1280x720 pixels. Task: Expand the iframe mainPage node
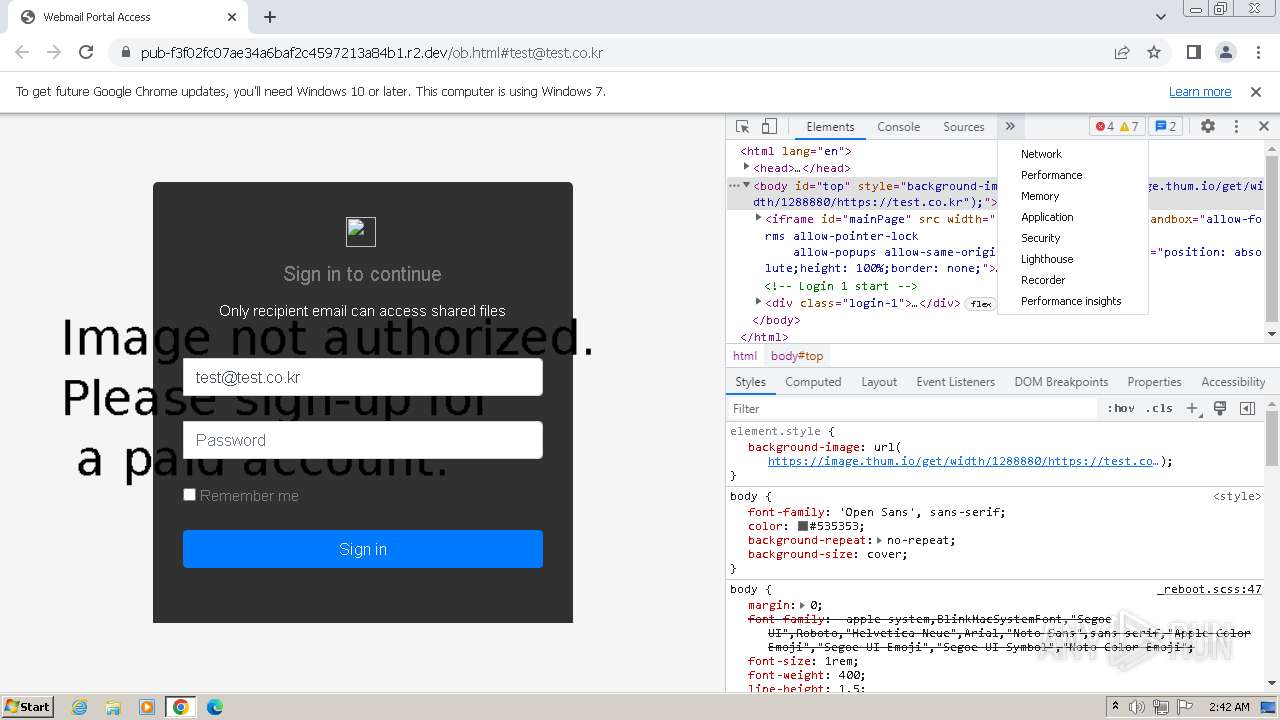tap(758, 217)
